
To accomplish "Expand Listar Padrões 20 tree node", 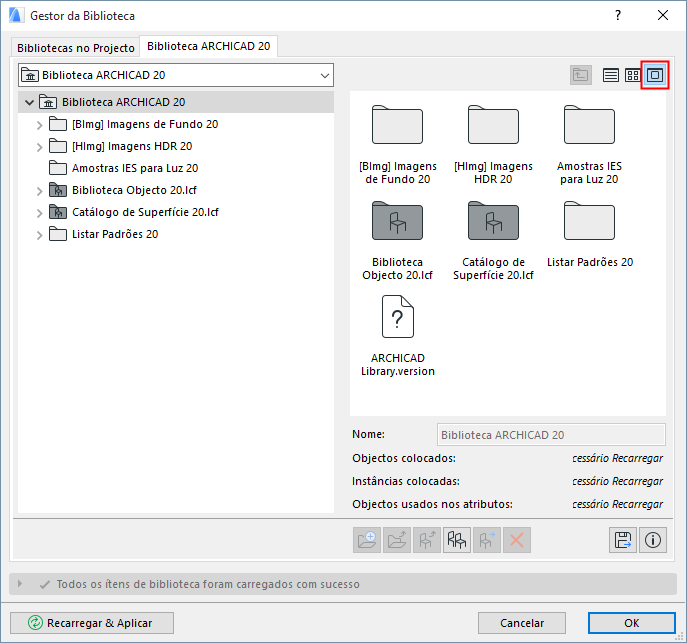I will coord(39,235).
